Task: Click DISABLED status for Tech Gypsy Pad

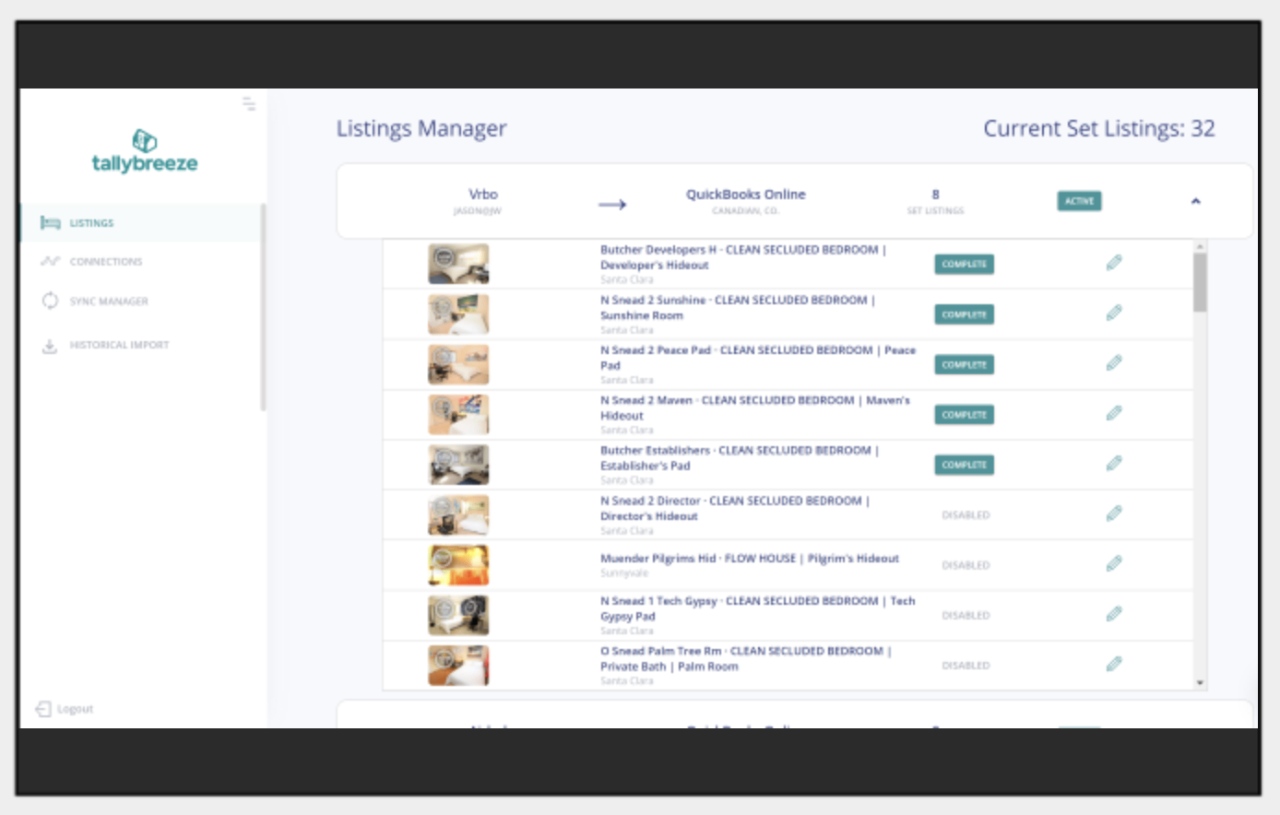Action: tap(966, 615)
